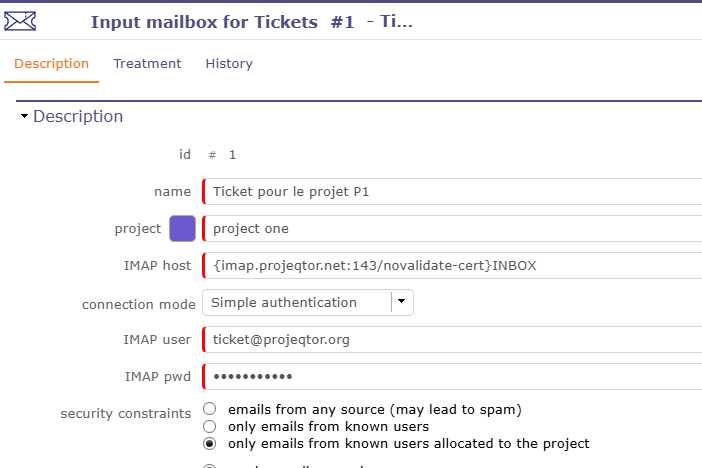The height and width of the screenshot is (468, 702).
Task: Open the Treatment tab
Action: coord(147,64)
